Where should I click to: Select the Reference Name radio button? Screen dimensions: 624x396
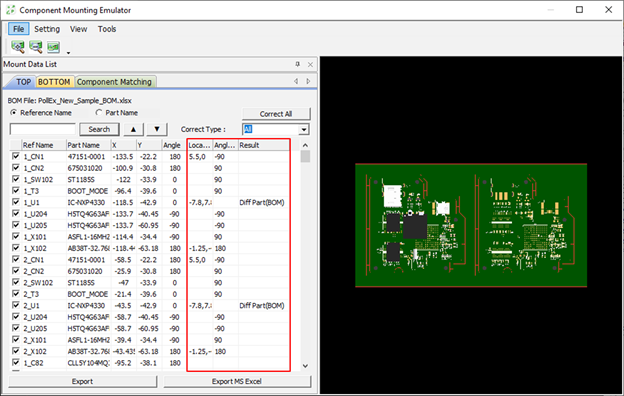pyautogui.click(x=14, y=113)
